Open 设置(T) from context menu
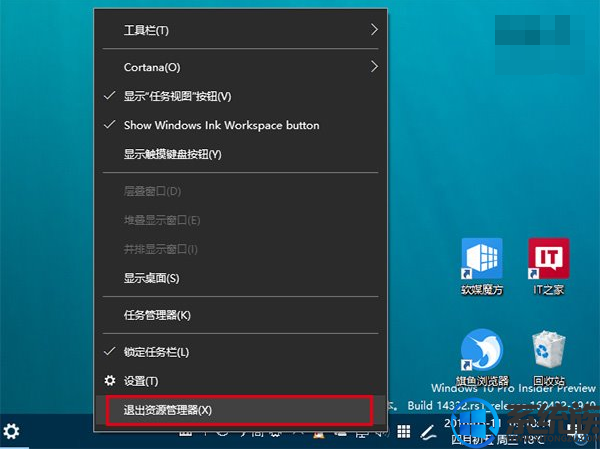The height and width of the screenshot is (451, 600). click(x=241, y=381)
